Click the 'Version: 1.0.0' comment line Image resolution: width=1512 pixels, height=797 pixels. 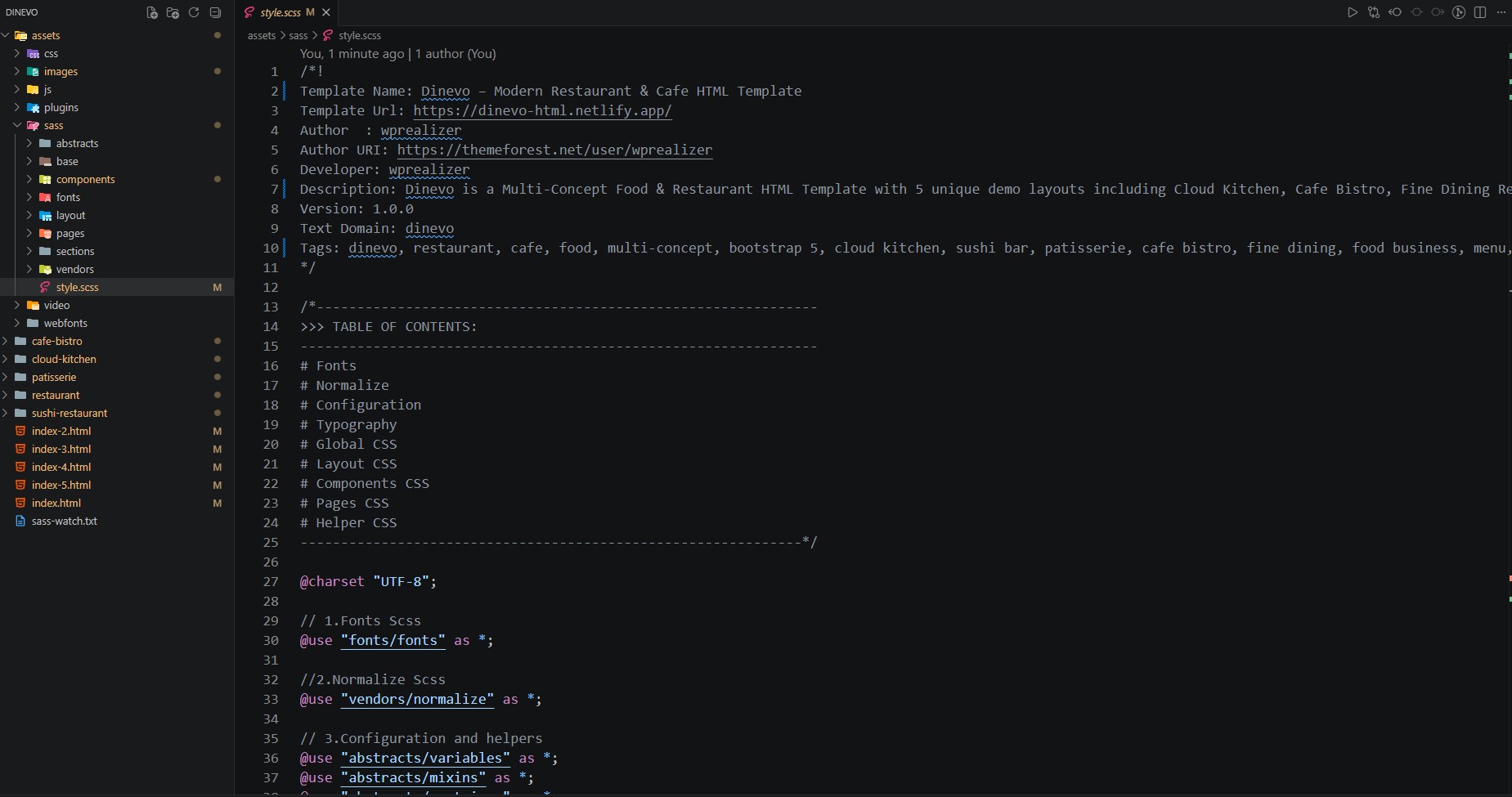tap(357, 208)
